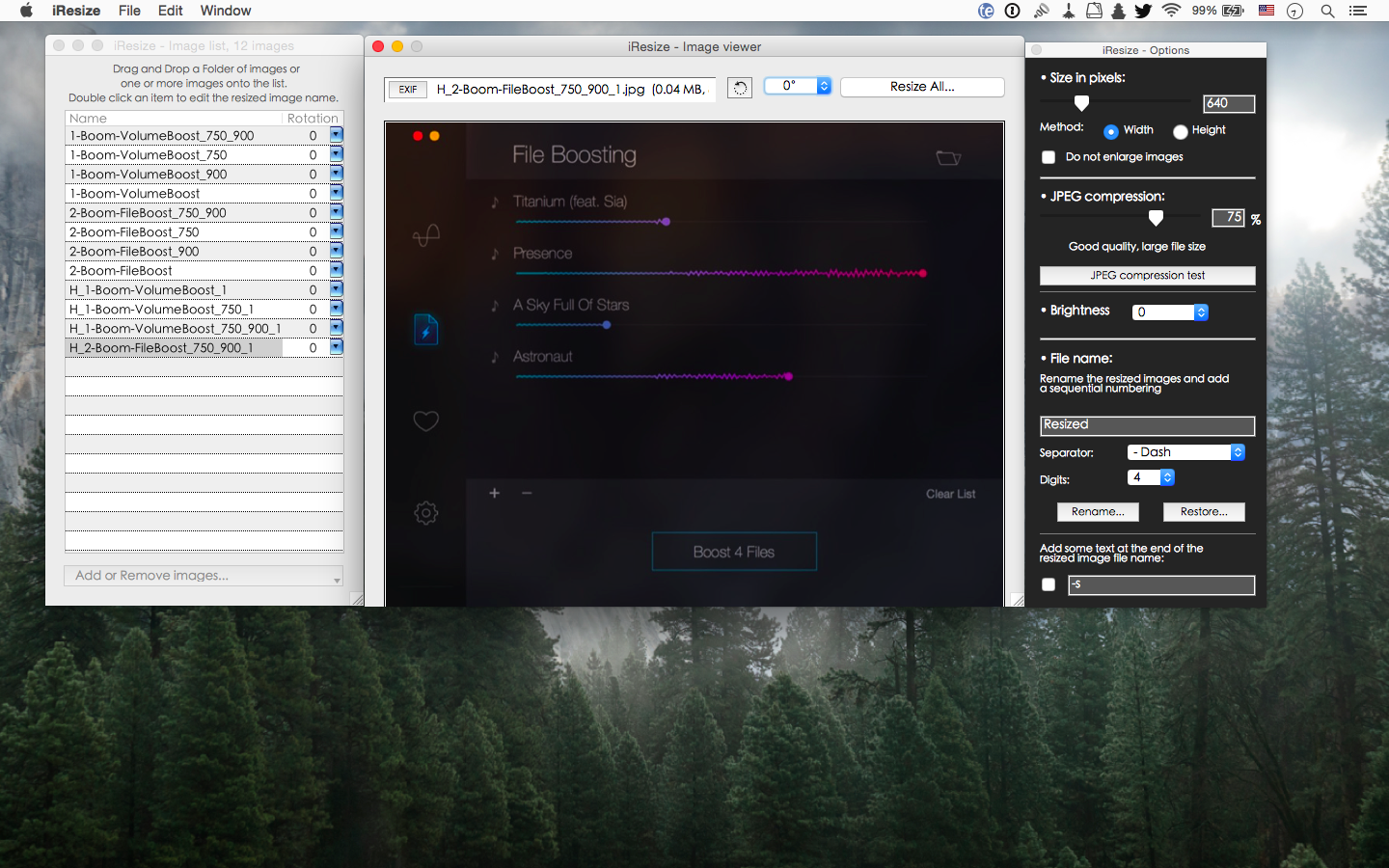Click the plus icon in preview image
The width and height of the screenshot is (1389, 868).
coord(495,493)
